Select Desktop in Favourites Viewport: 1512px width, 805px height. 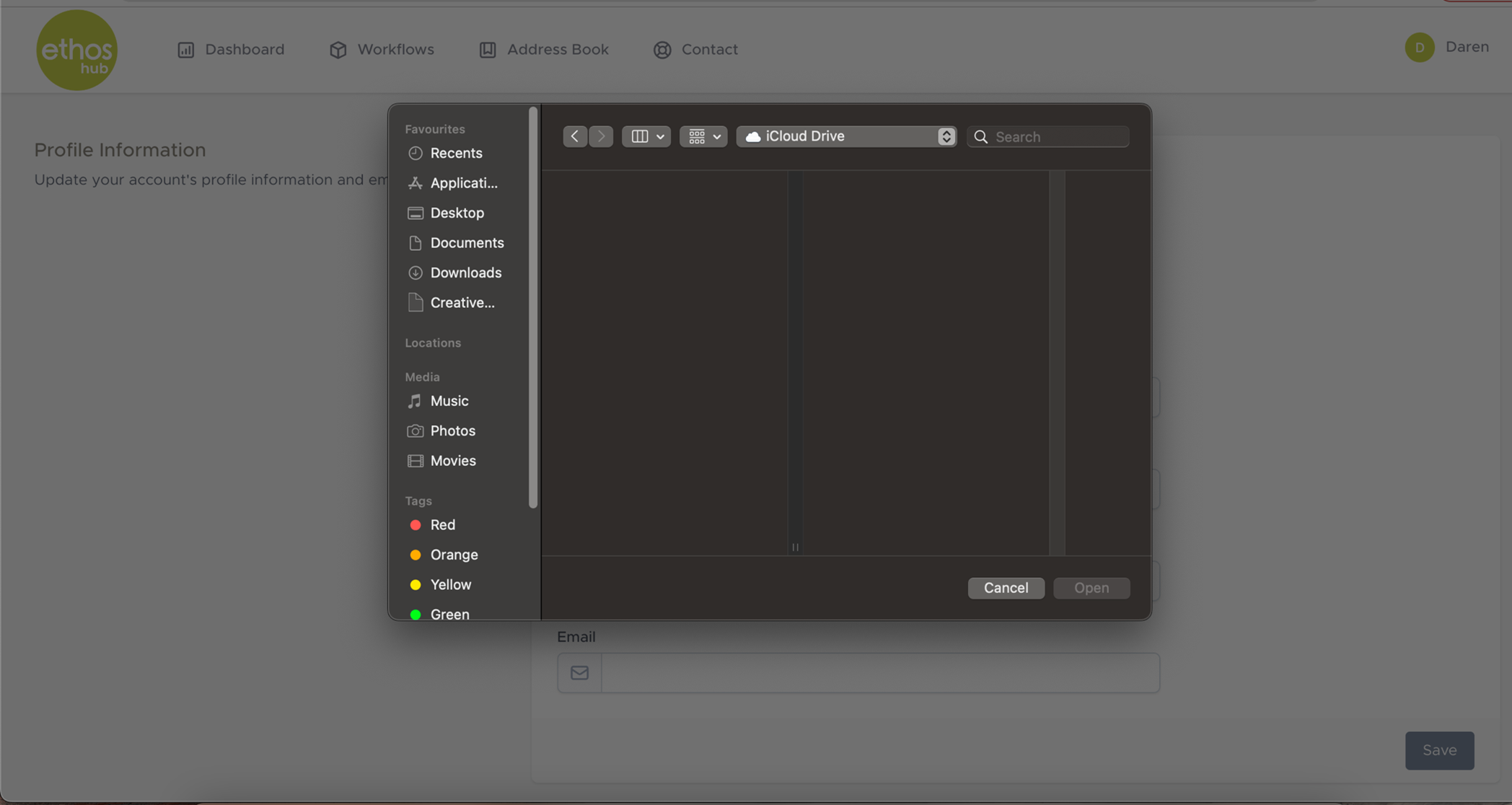click(457, 213)
